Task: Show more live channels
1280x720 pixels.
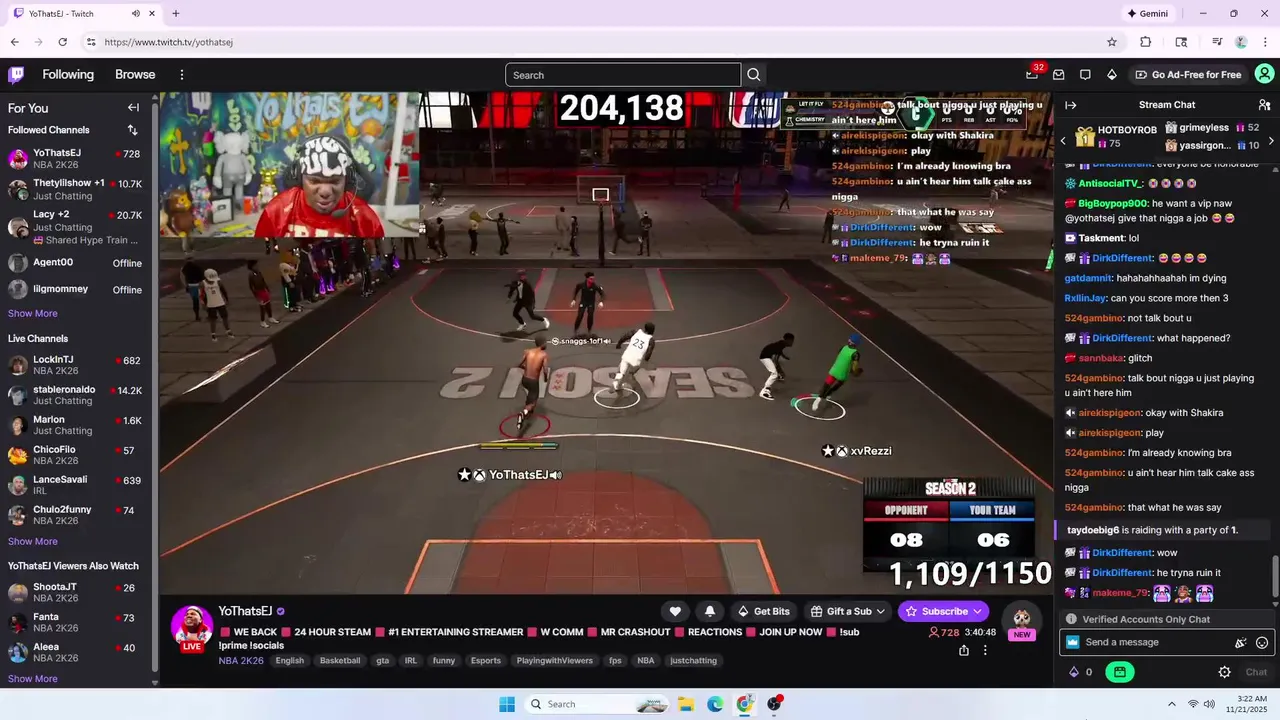Action: (x=33, y=541)
